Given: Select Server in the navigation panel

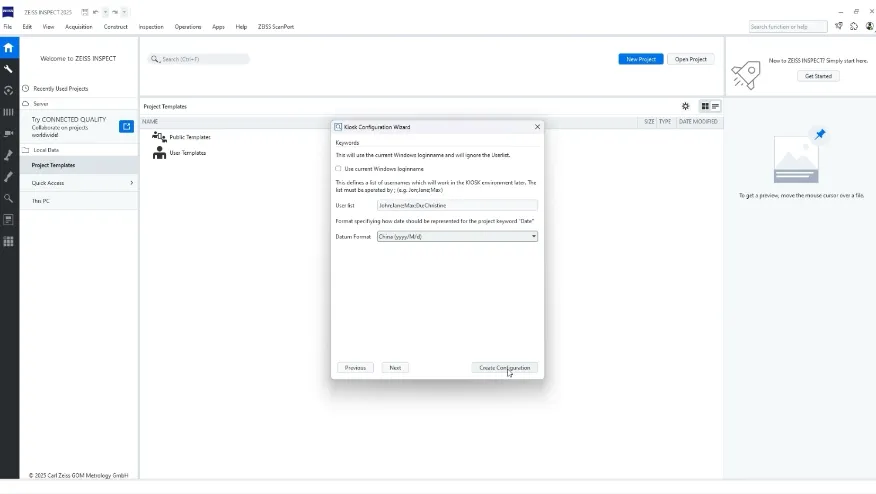Looking at the screenshot, I should pyautogui.click(x=41, y=104).
